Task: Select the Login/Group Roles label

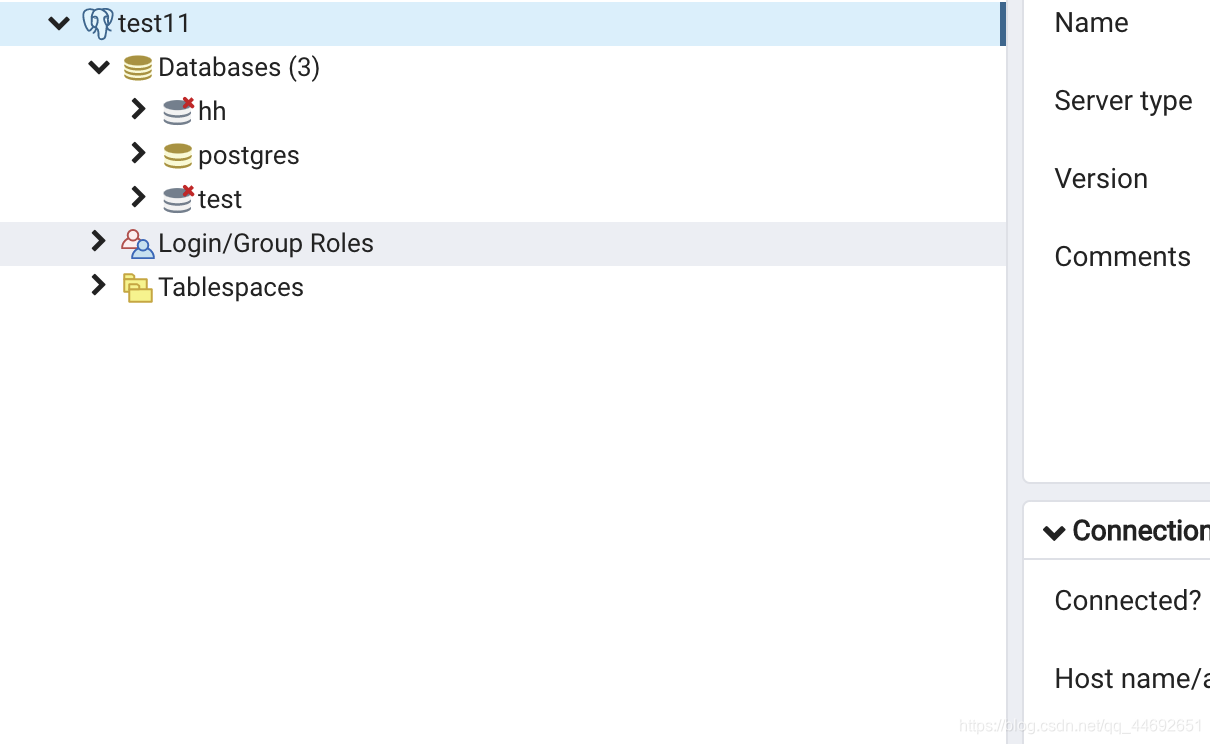Action: [x=266, y=244]
